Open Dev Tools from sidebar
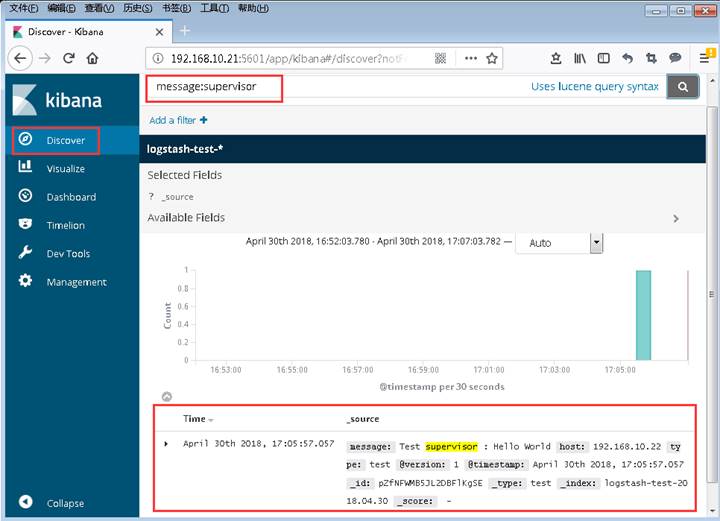This screenshot has height=521, width=720. 68,254
